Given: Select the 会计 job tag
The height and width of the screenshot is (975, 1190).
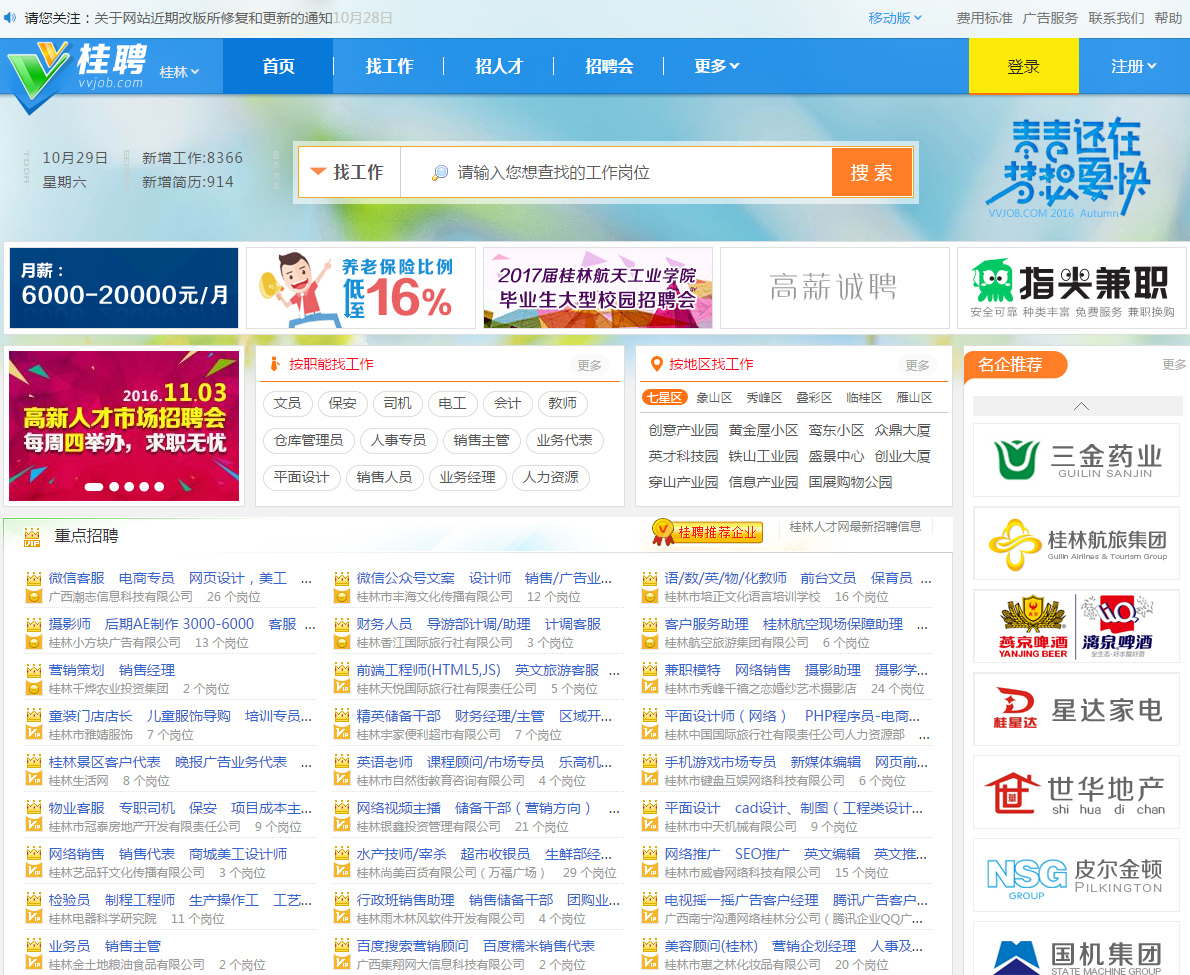Looking at the screenshot, I should pos(507,404).
